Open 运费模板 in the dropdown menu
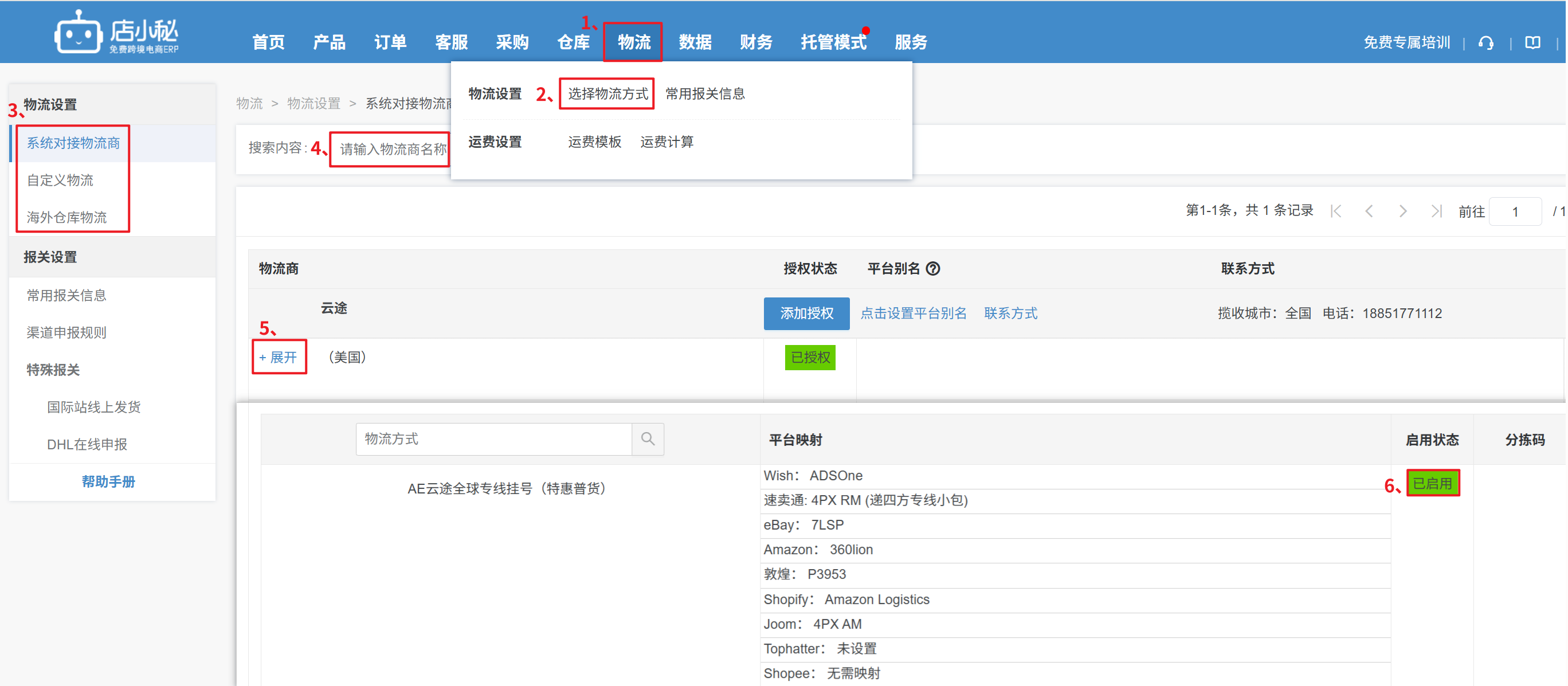The height and width of the screenshot is (686, 1568). point(594,142)
